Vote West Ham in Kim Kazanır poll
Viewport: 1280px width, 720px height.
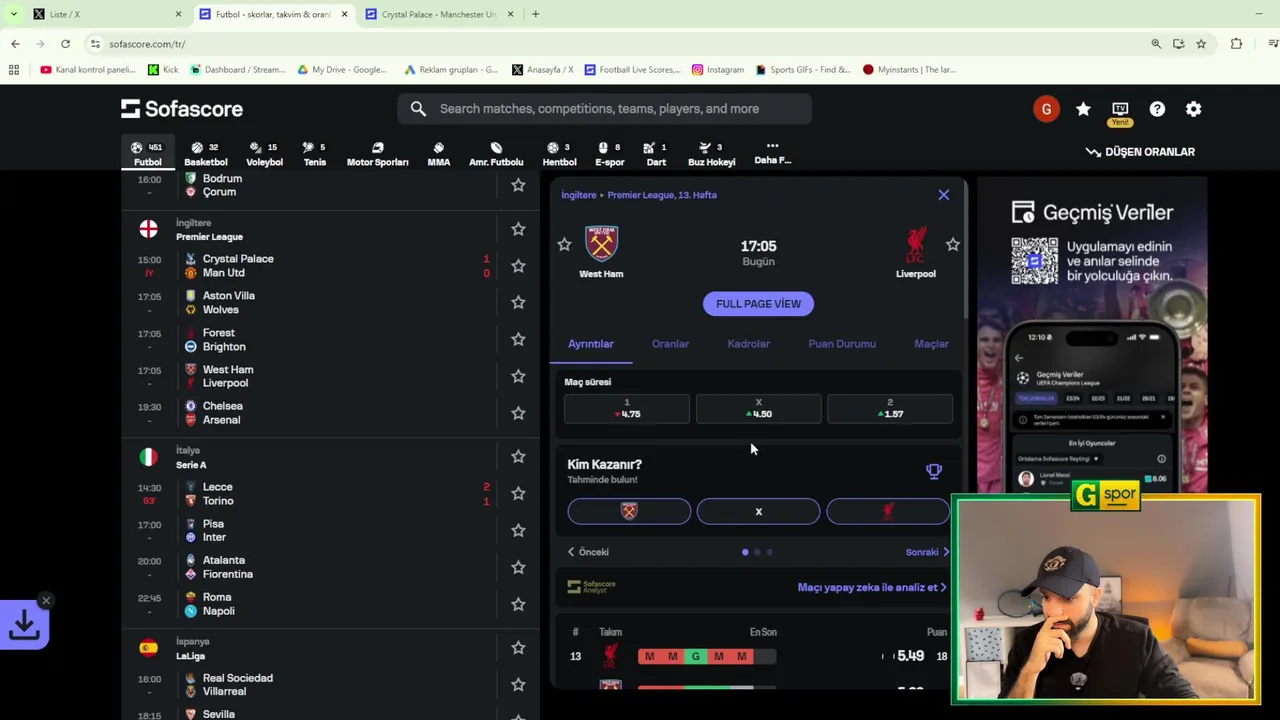point(629,512)
